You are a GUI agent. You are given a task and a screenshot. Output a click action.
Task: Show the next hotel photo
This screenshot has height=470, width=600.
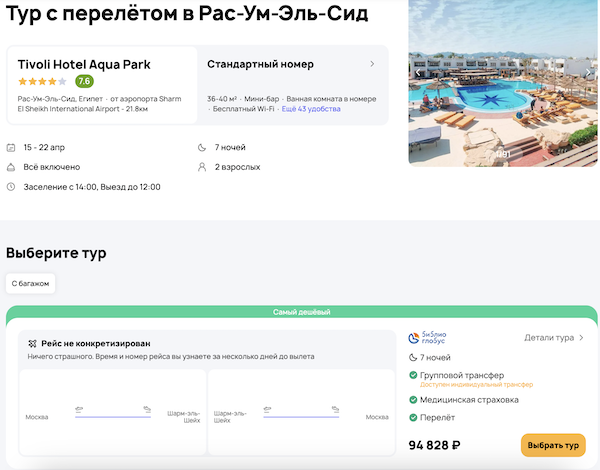coord(591,72)
